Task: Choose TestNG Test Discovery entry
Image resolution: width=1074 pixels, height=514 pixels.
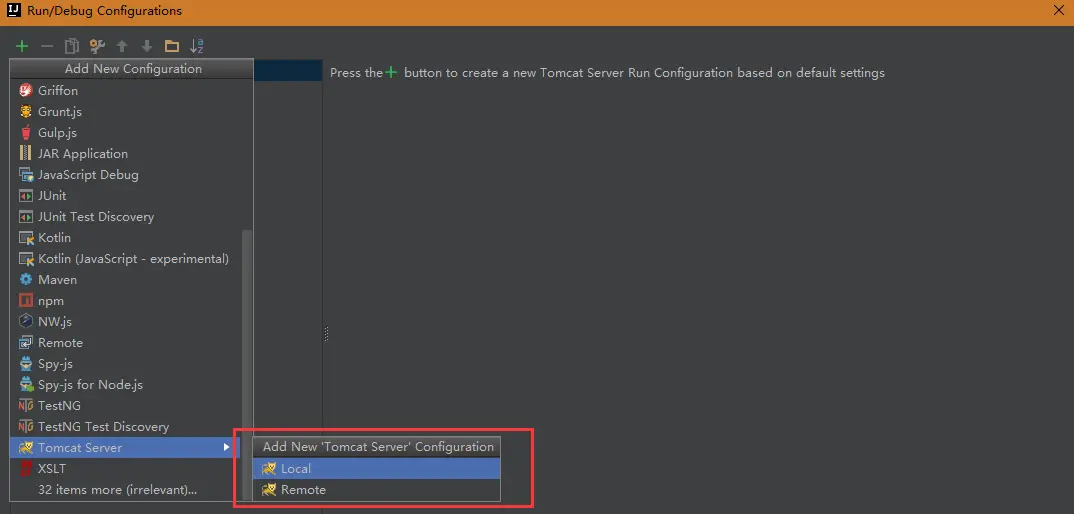Action: click(125, 427)
